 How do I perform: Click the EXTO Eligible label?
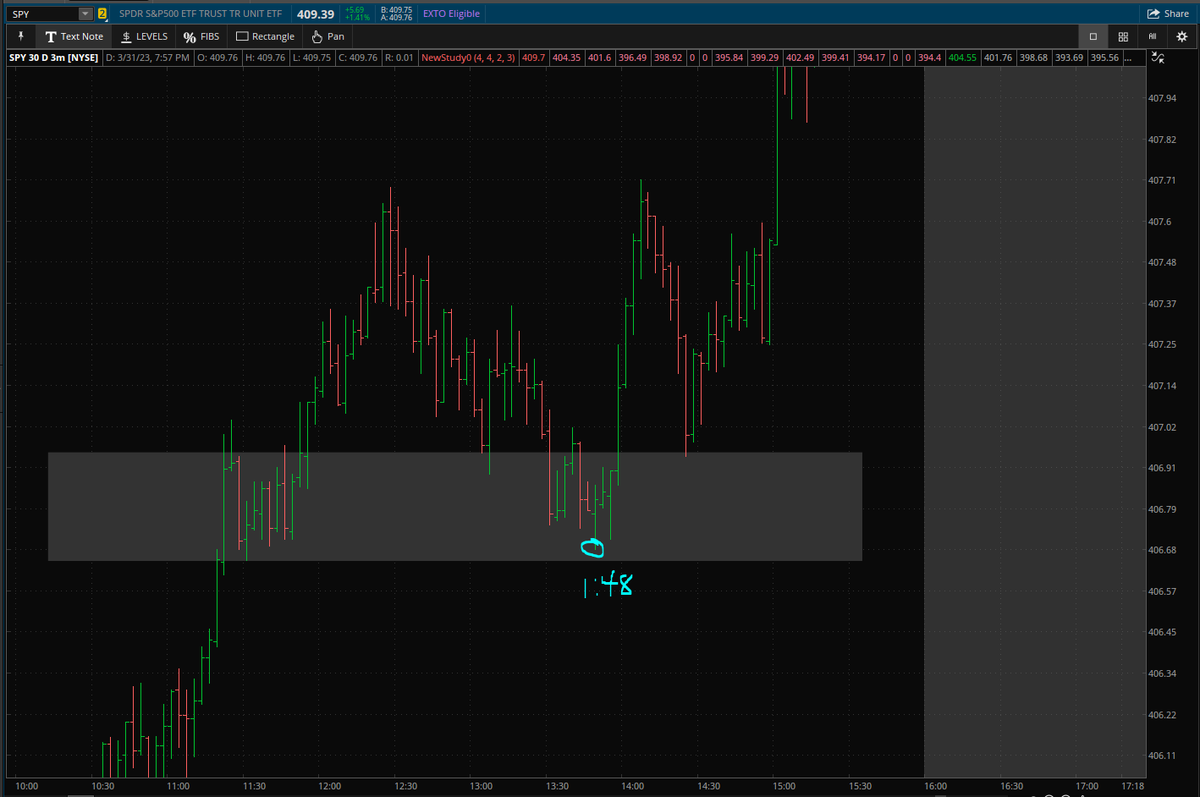(453, 14)
